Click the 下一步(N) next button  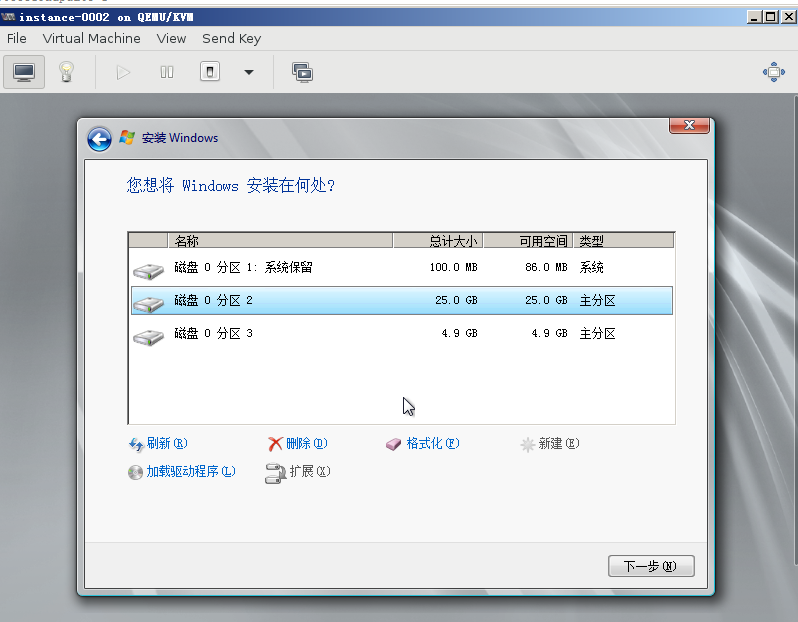click(651, 566)
